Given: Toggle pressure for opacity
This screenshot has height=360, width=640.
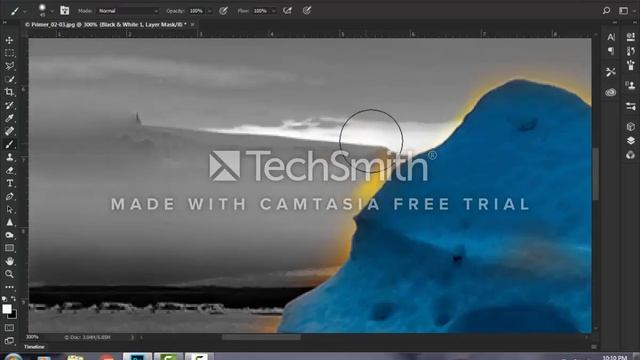Looking at the screenshot, I should [x=223, y=11].
